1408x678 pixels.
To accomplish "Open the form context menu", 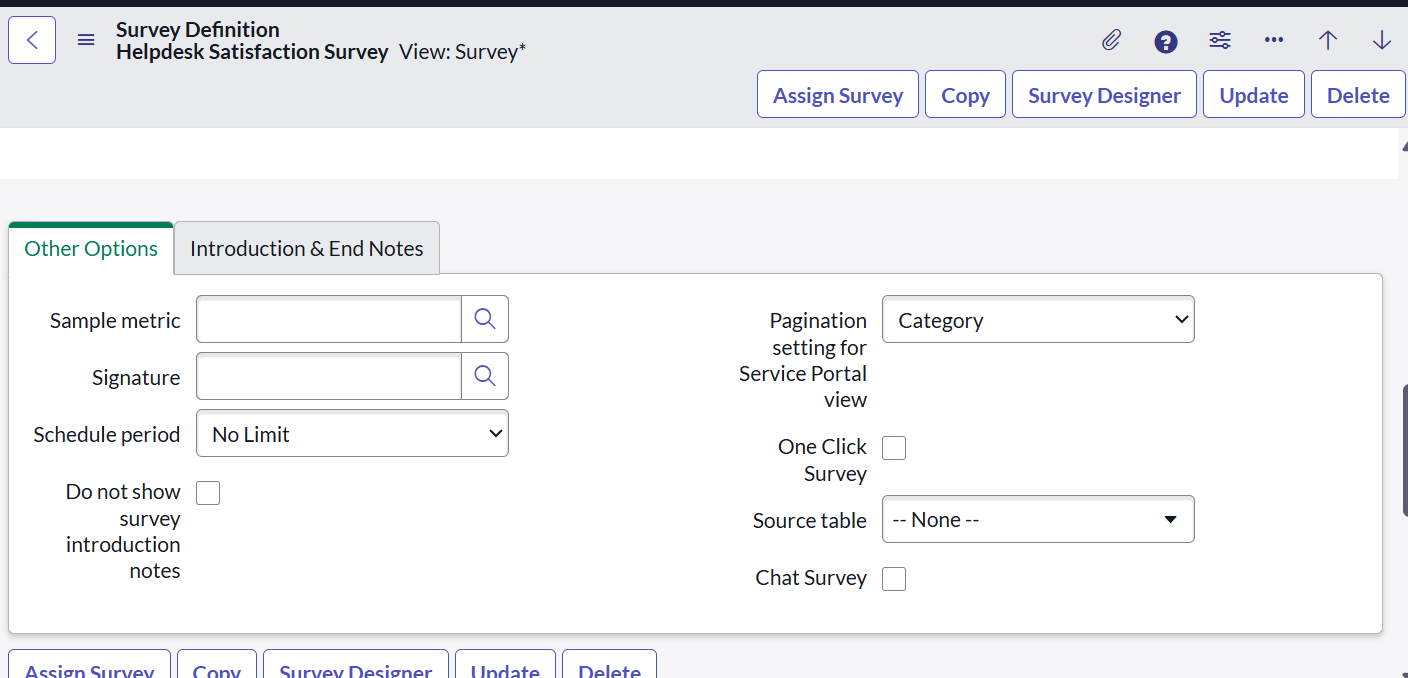I will point(85,40).
